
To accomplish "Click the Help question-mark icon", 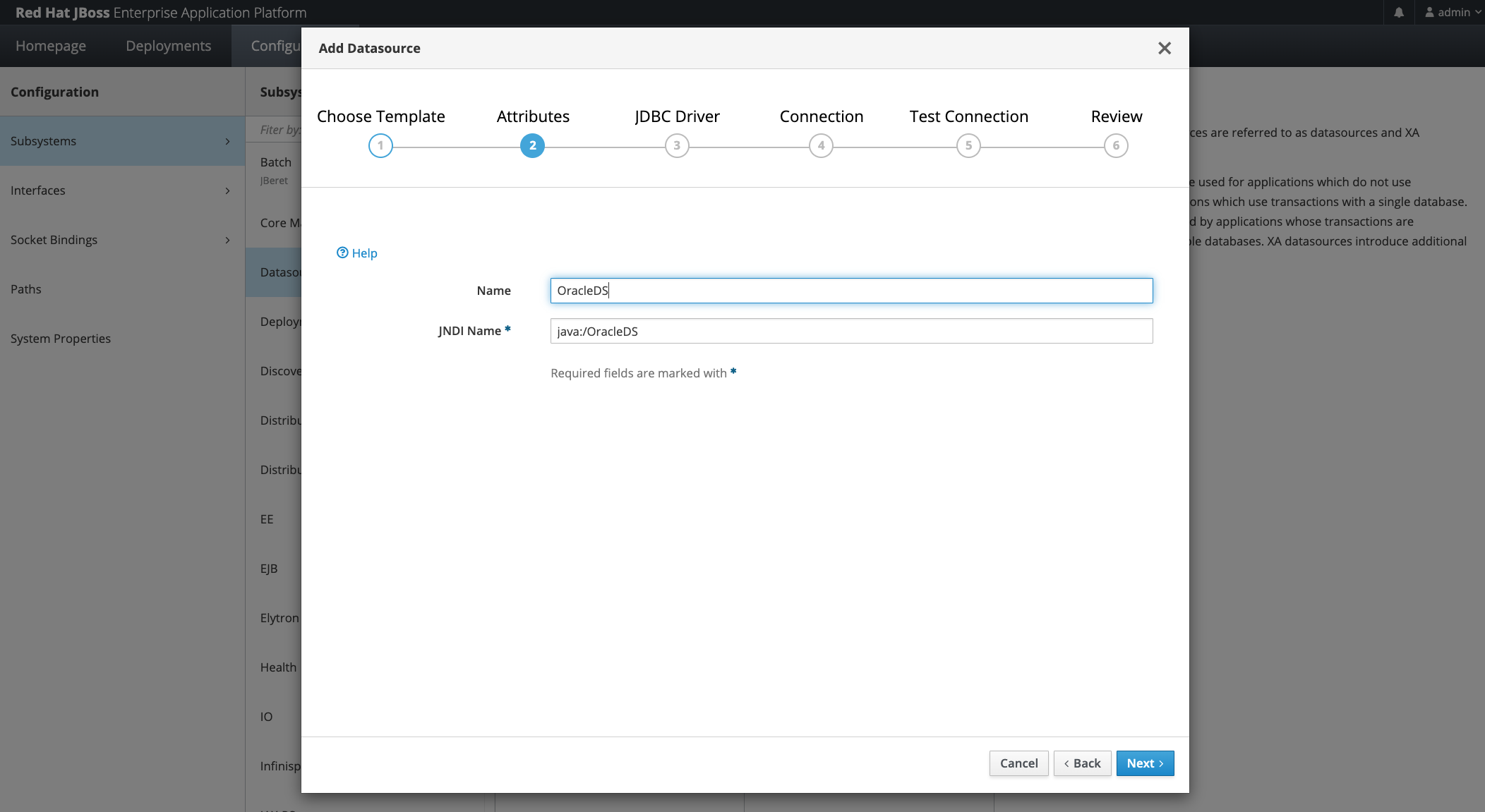I will point(342,253).
